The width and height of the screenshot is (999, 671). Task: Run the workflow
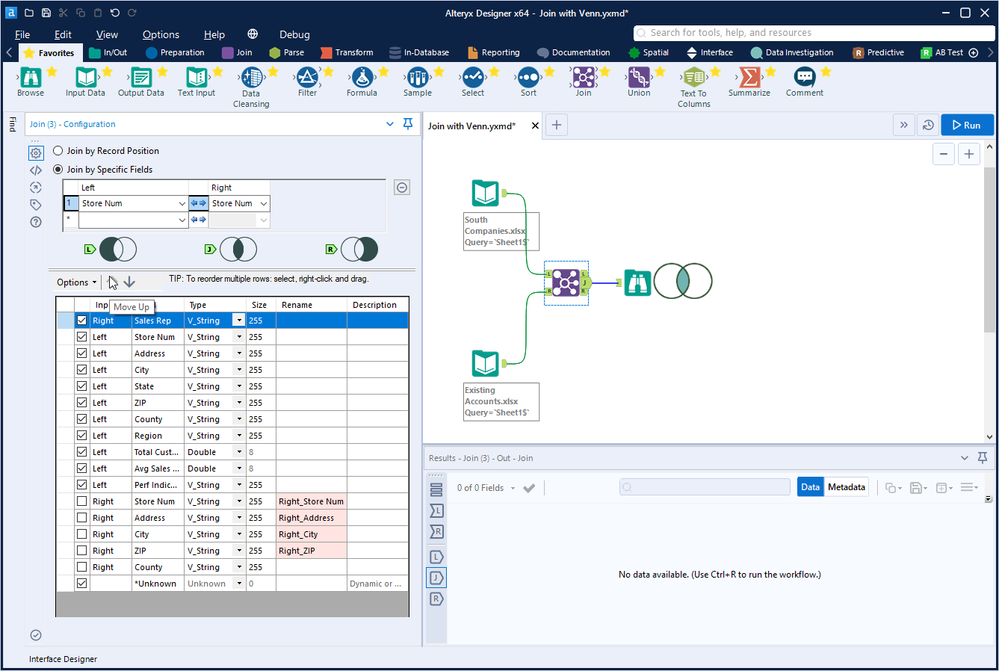[x=967, y=125]
